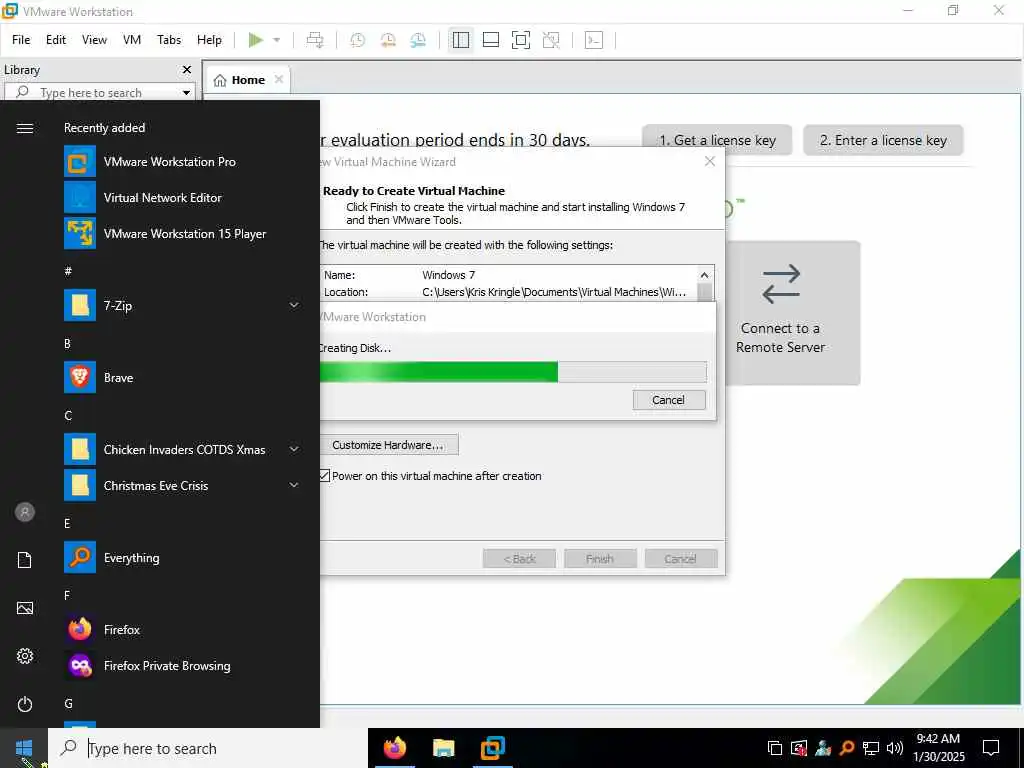
Task: Open the notification center icon
Action: (x=991, y=748)
